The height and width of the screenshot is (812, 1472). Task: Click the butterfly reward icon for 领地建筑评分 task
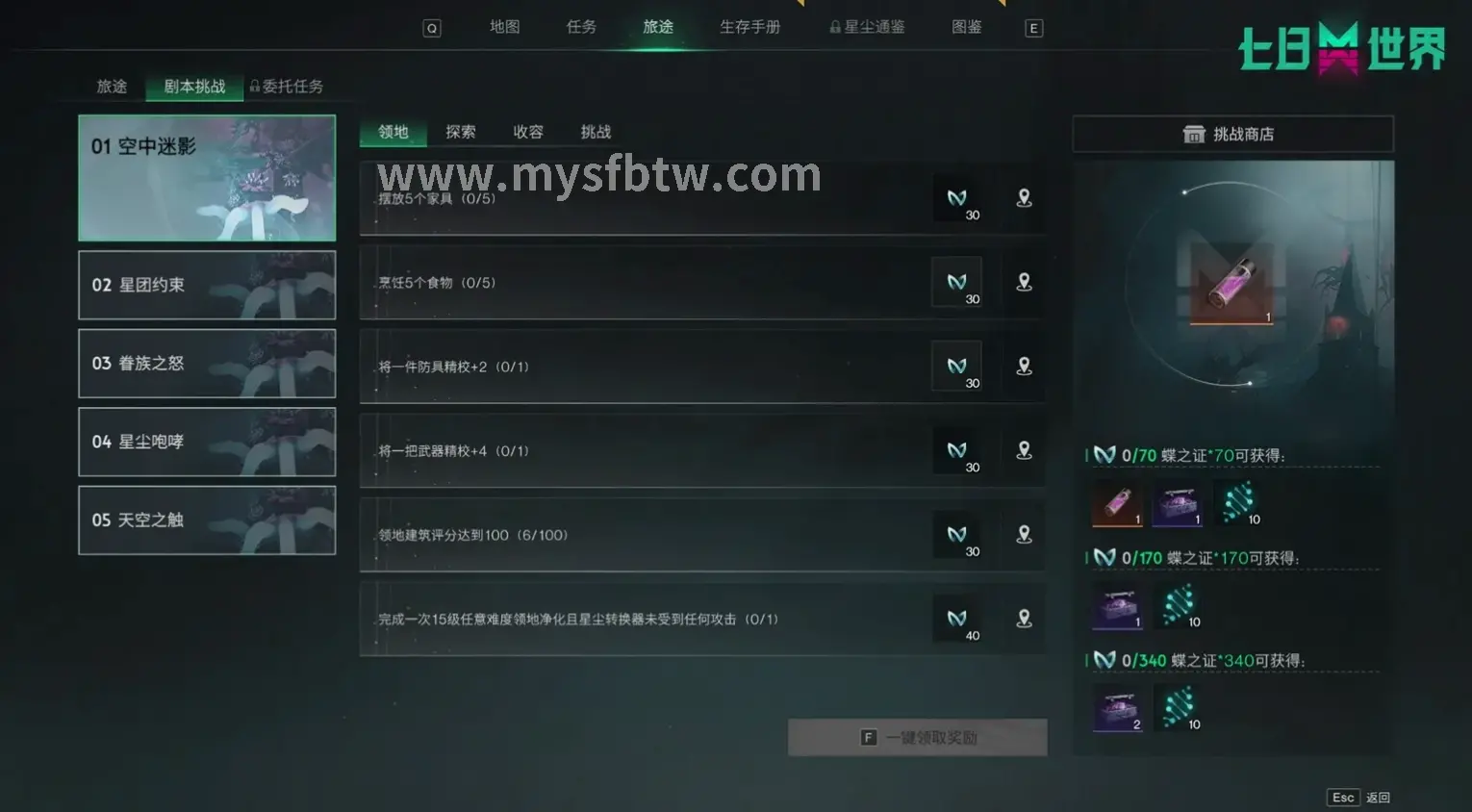point(957,535)
